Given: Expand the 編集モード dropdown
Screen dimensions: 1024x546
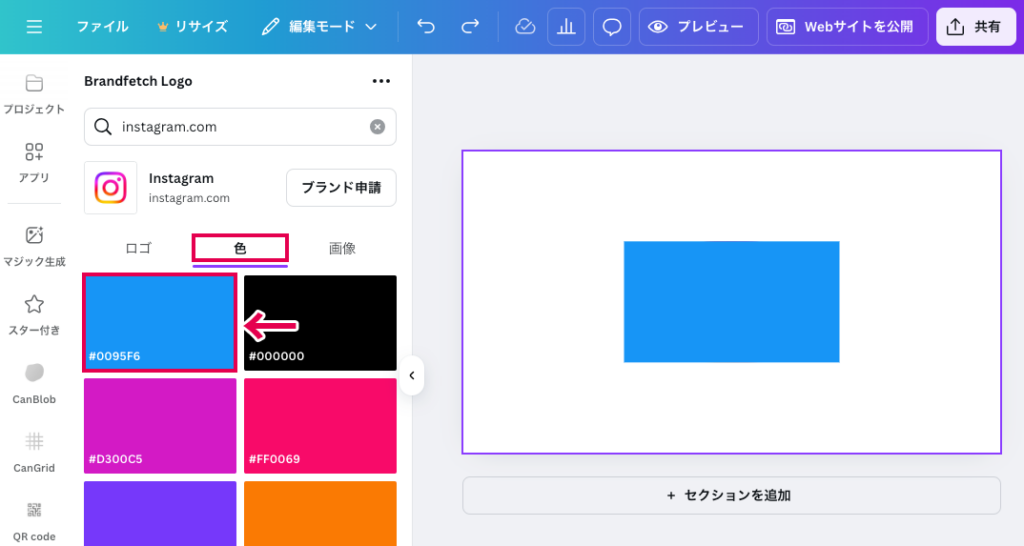Looking at the screenshot, I should click(319, 27).
